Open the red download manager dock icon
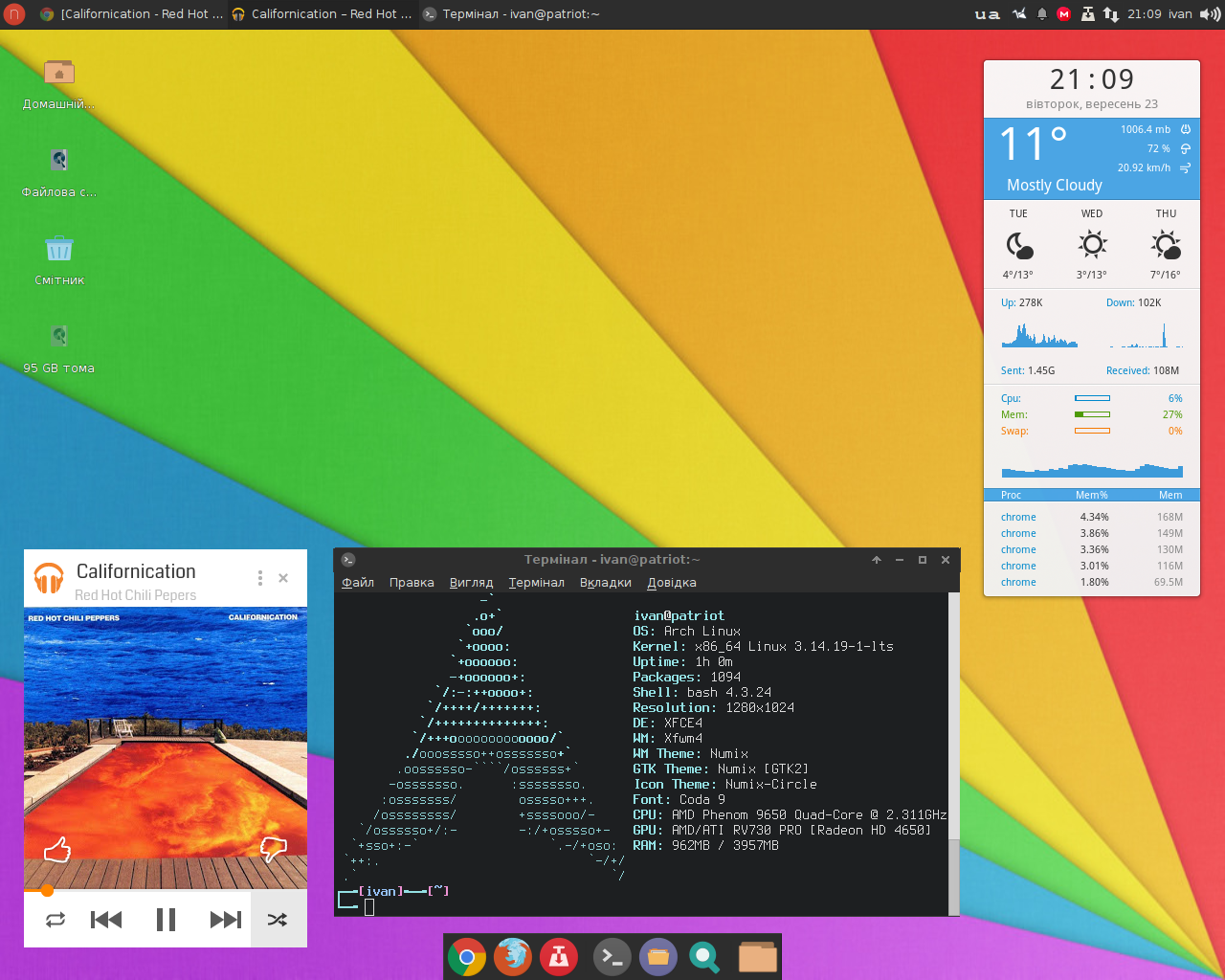This screenshot has width=1225, height=980. [559, 957]
